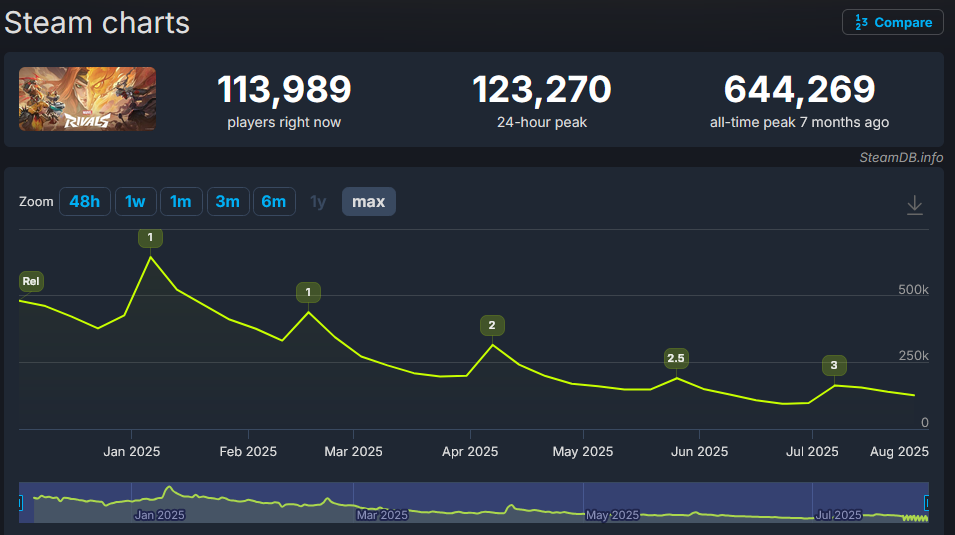Select the max zoom range
955x535 pixels.
point(368,202)
